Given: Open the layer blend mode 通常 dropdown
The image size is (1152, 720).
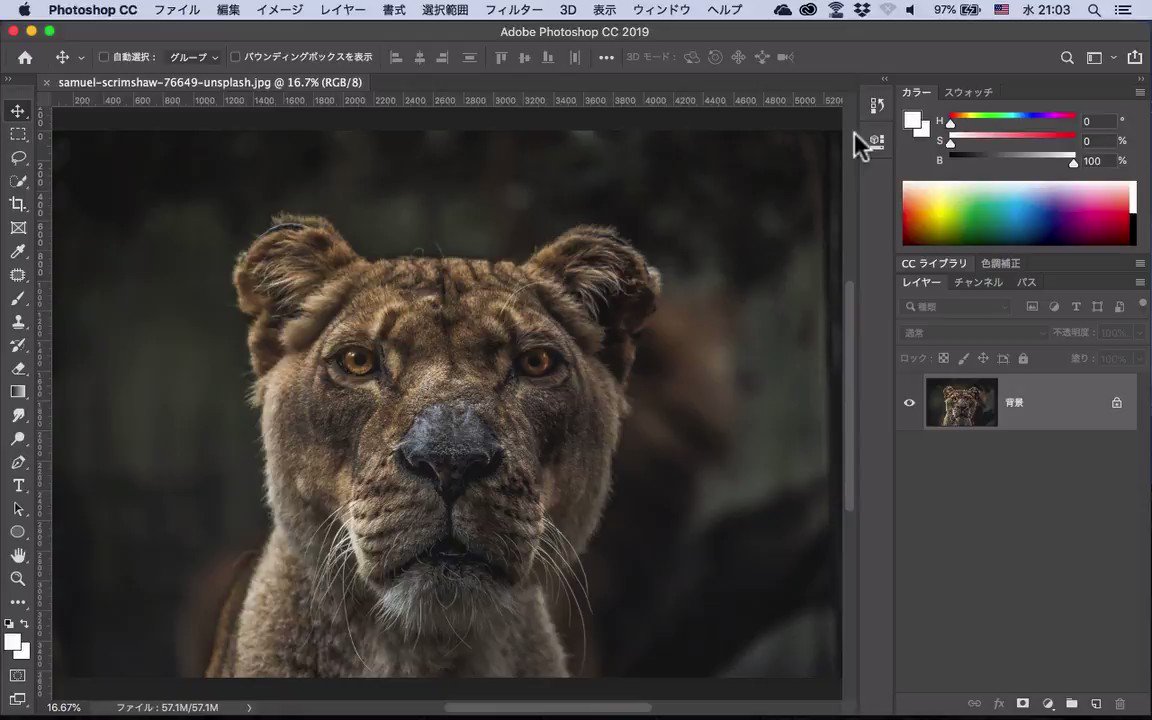Looking at the screenshot, I should point(974,333).
